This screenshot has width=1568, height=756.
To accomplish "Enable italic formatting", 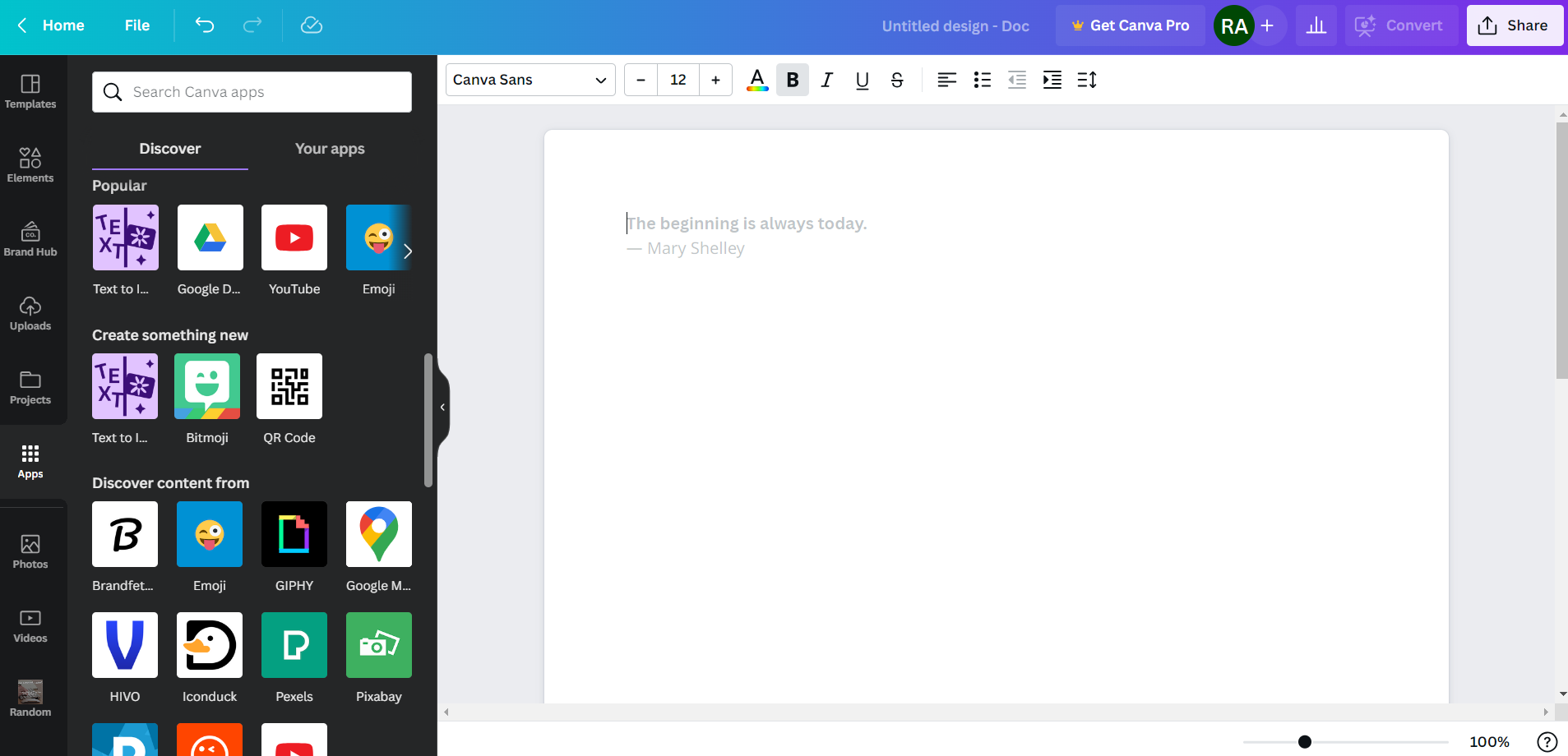I will (826, 80).
